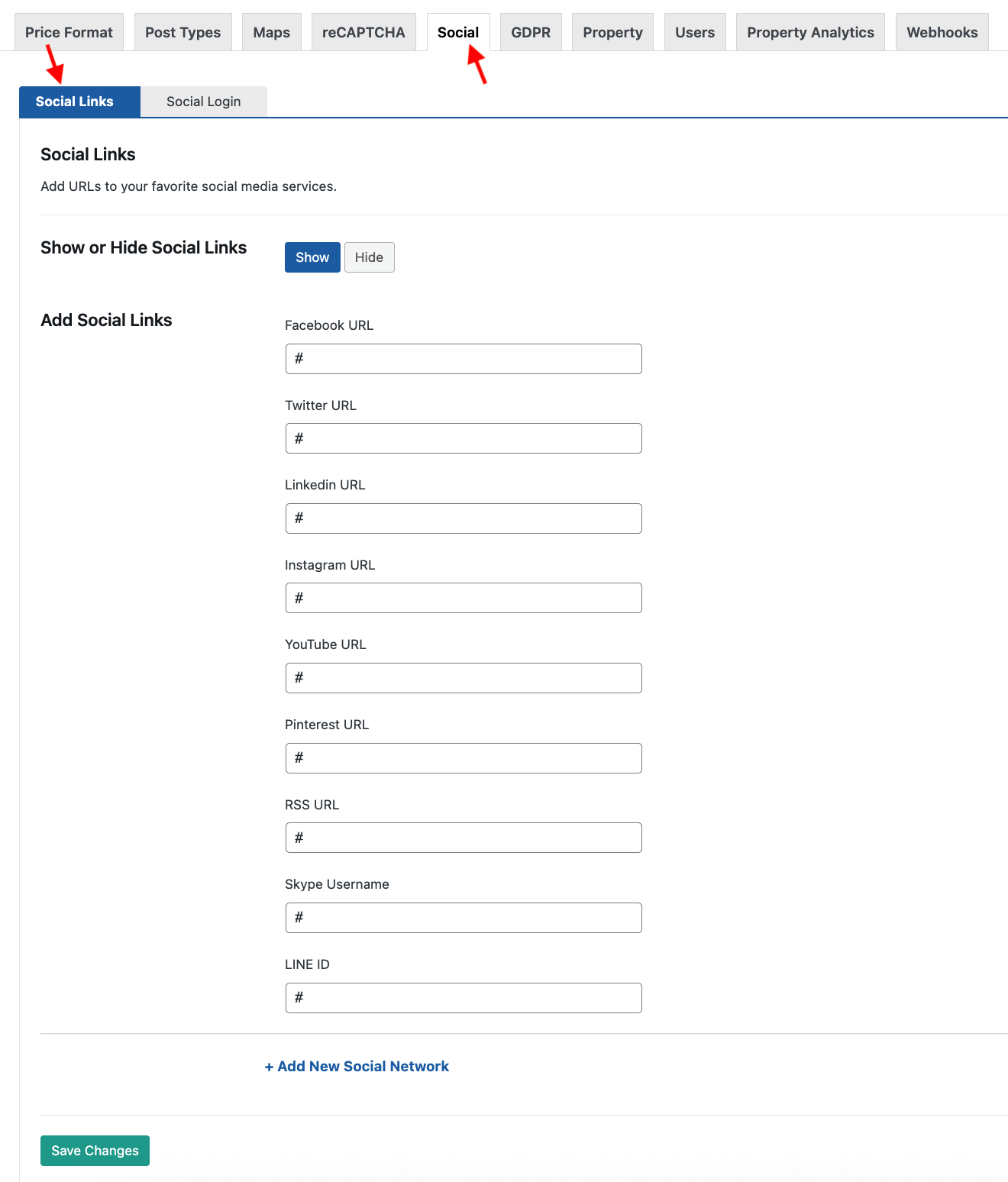Image resolution: width=1008 pixels, height=1182 pixels.
Task: Open the Maps settings tab
Action: [271, 32]
